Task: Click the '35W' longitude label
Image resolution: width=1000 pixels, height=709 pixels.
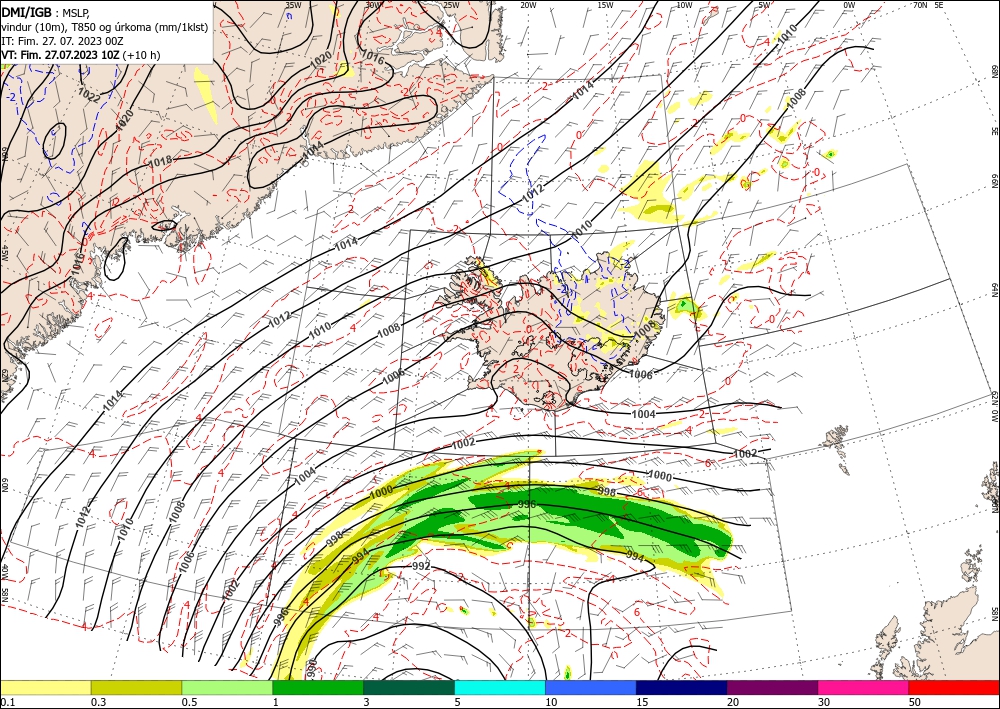Action: coord(293,5)
